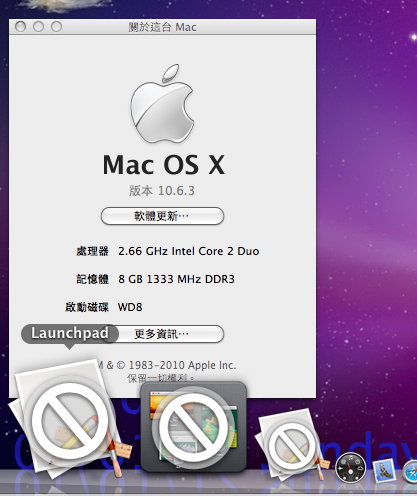Click the WD8 startup disk name
This screenshot has width=417, height=496.
[x=130, y=307]
